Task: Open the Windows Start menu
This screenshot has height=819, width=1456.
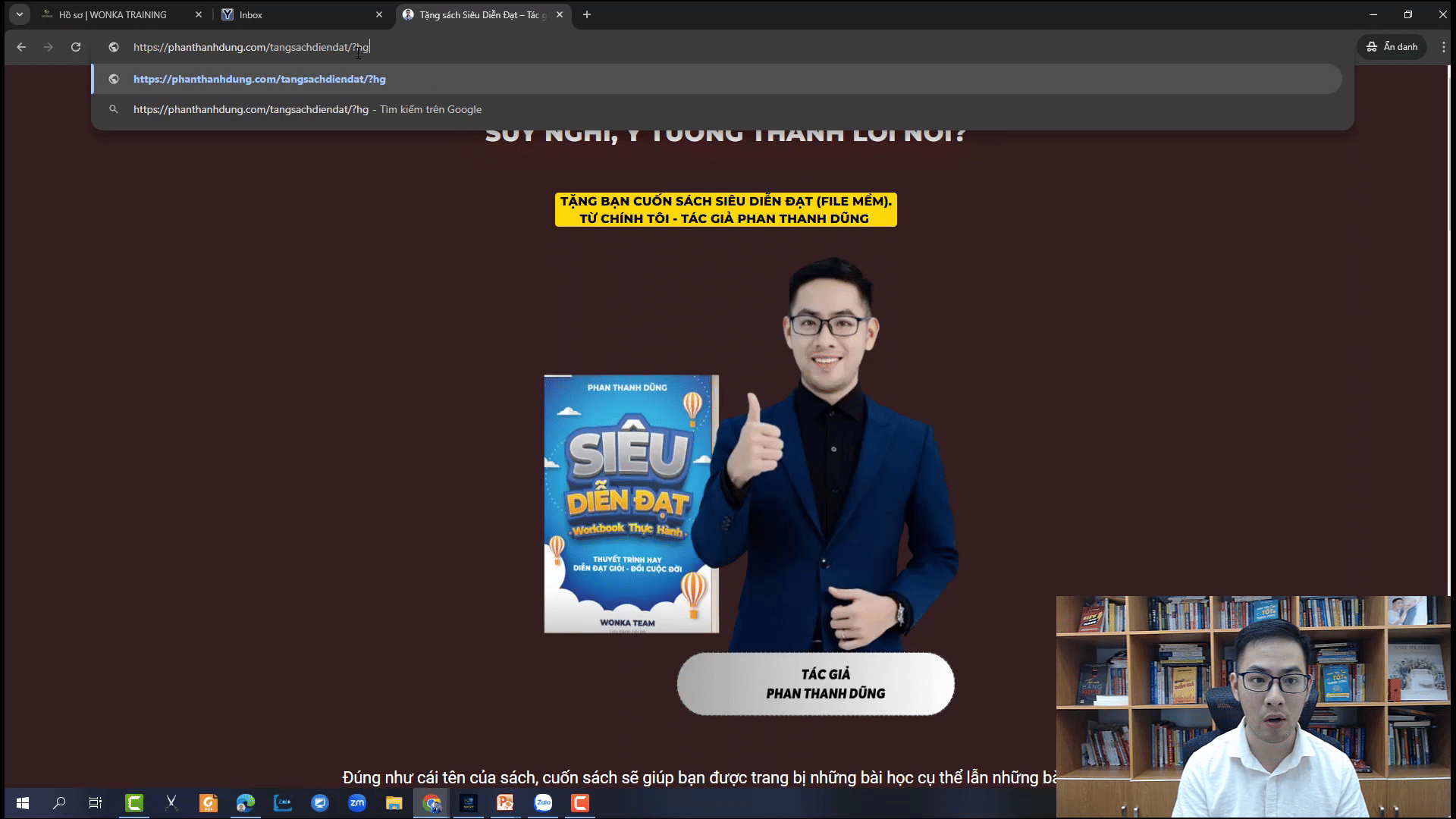Action: (23, 802)
